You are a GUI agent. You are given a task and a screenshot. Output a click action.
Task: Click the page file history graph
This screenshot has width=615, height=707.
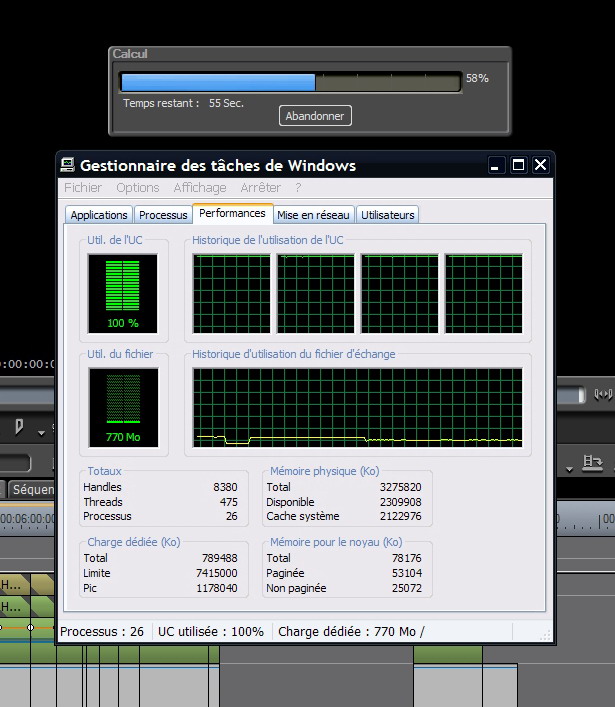(358, 408)
